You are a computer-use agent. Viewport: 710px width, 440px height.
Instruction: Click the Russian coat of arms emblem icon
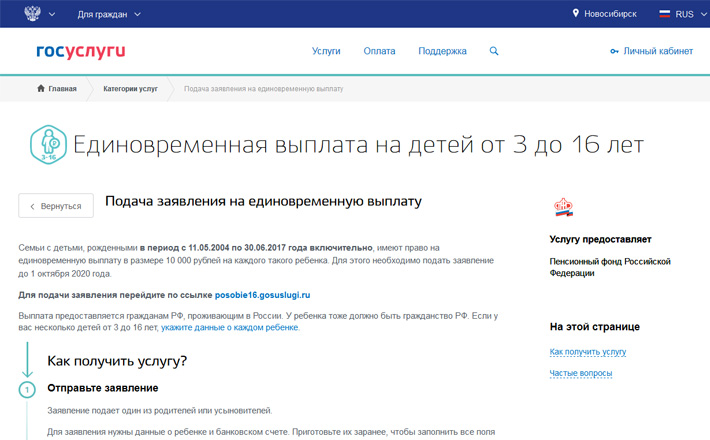coord(32,13)
